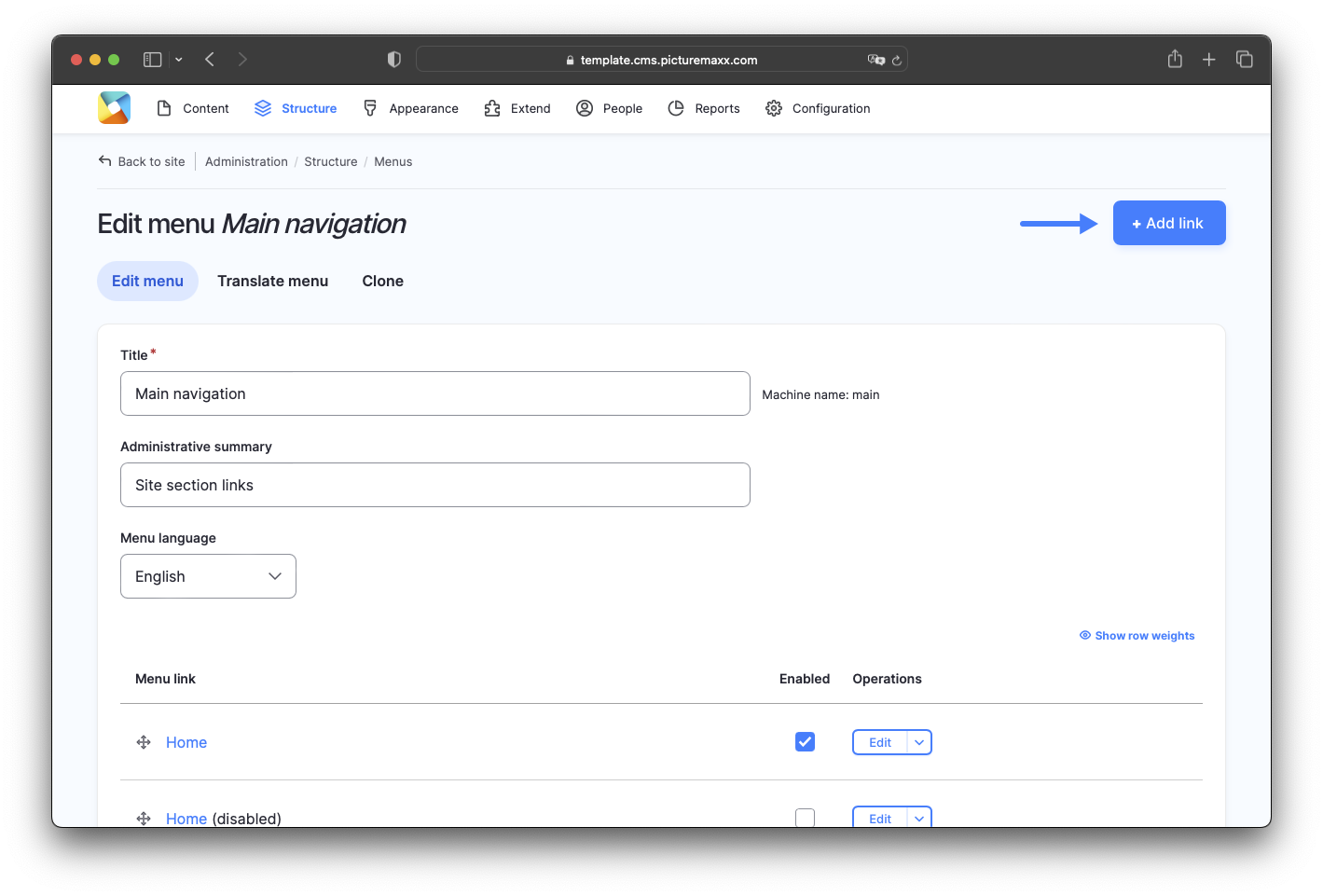This screenshot has height=896, width=1323.
Task: Open the Menu language dropdown
Action: 208,576
